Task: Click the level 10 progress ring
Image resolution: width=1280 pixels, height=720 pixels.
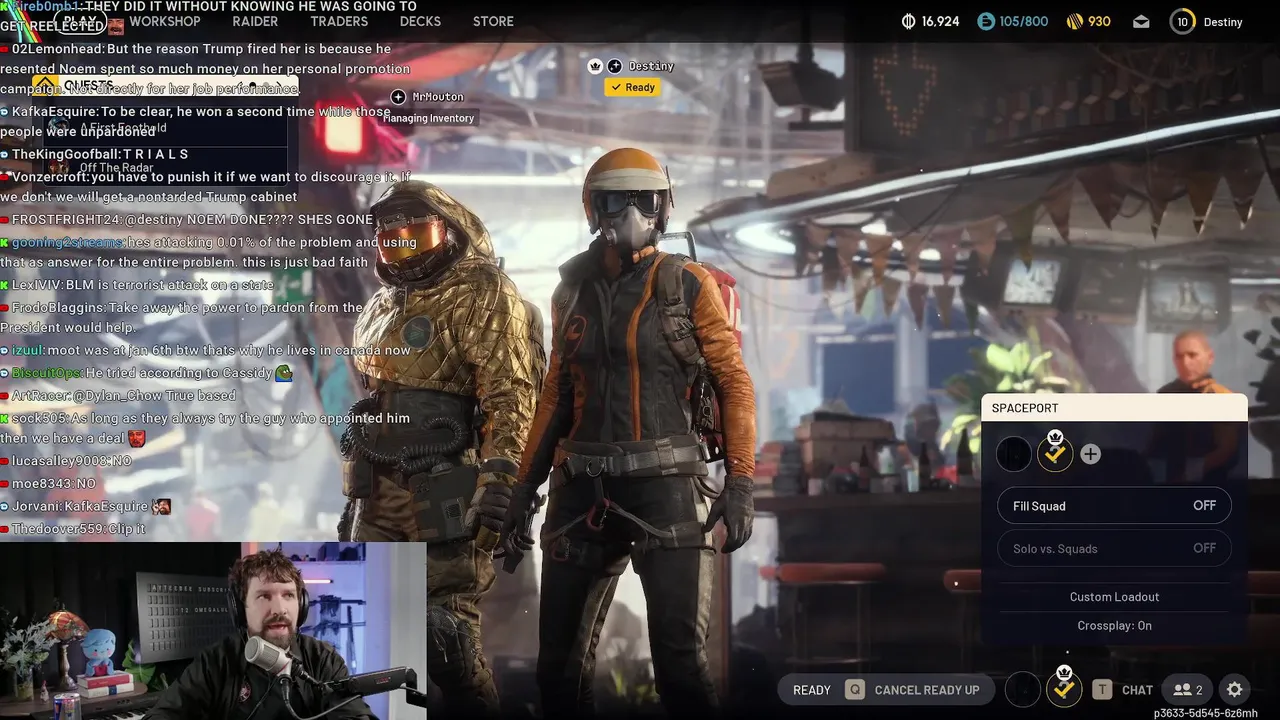Action: click(x=1183, y=21)
